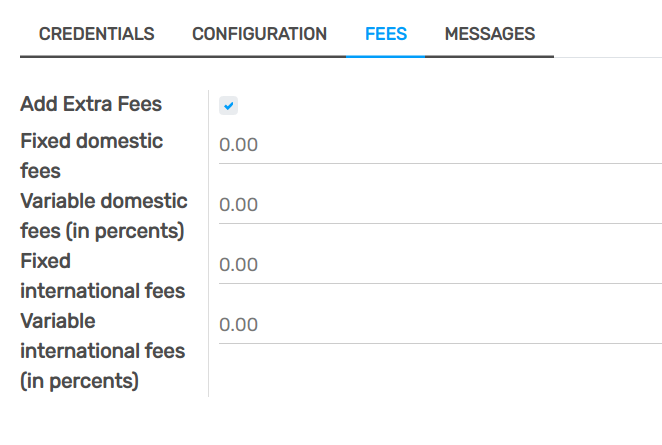
Task: Click the Variable domestic fees percent field
Action: [x=440, y=205]
